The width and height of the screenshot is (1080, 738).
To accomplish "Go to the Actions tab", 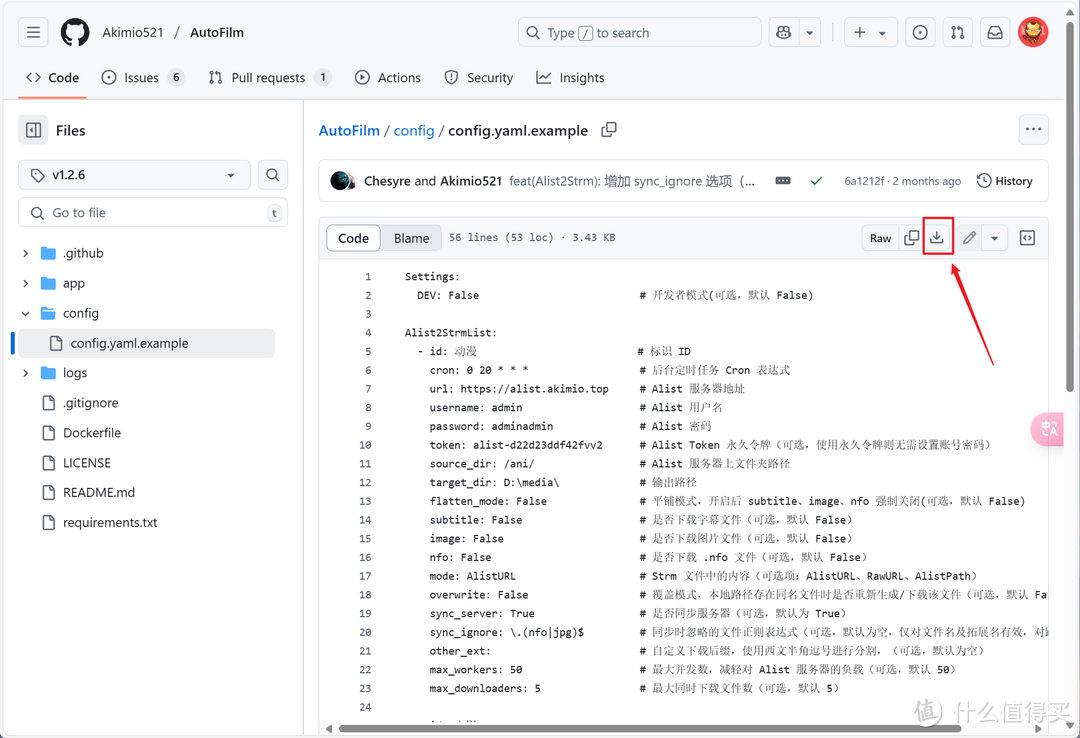I will point(388,78).
